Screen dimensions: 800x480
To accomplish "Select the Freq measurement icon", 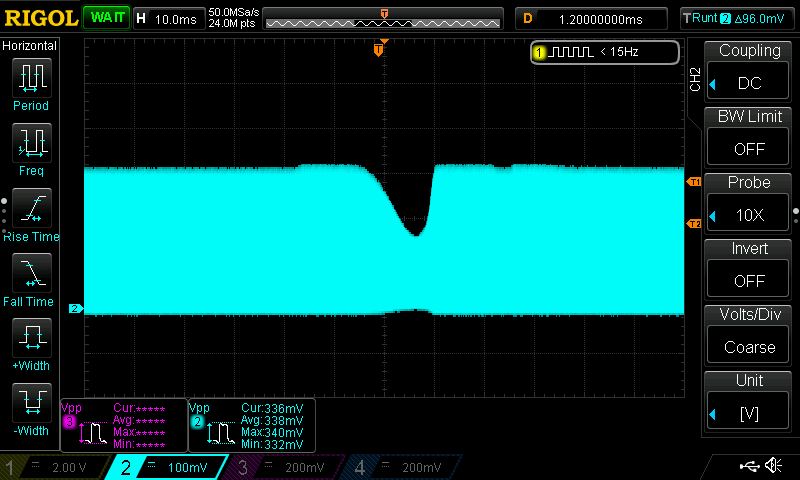I will pyautogui.click(x=31, y=144).
